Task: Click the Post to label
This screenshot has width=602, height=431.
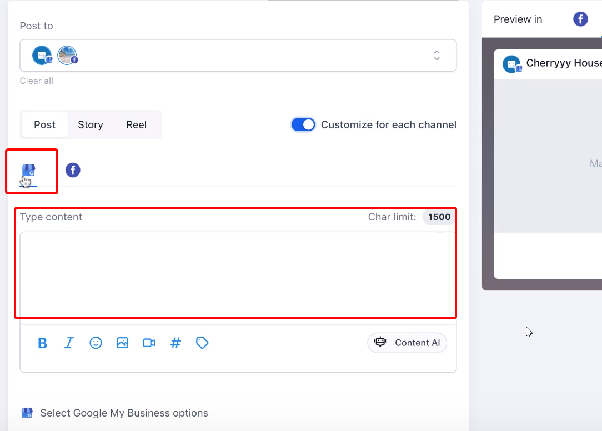Action: click(36, 26)
